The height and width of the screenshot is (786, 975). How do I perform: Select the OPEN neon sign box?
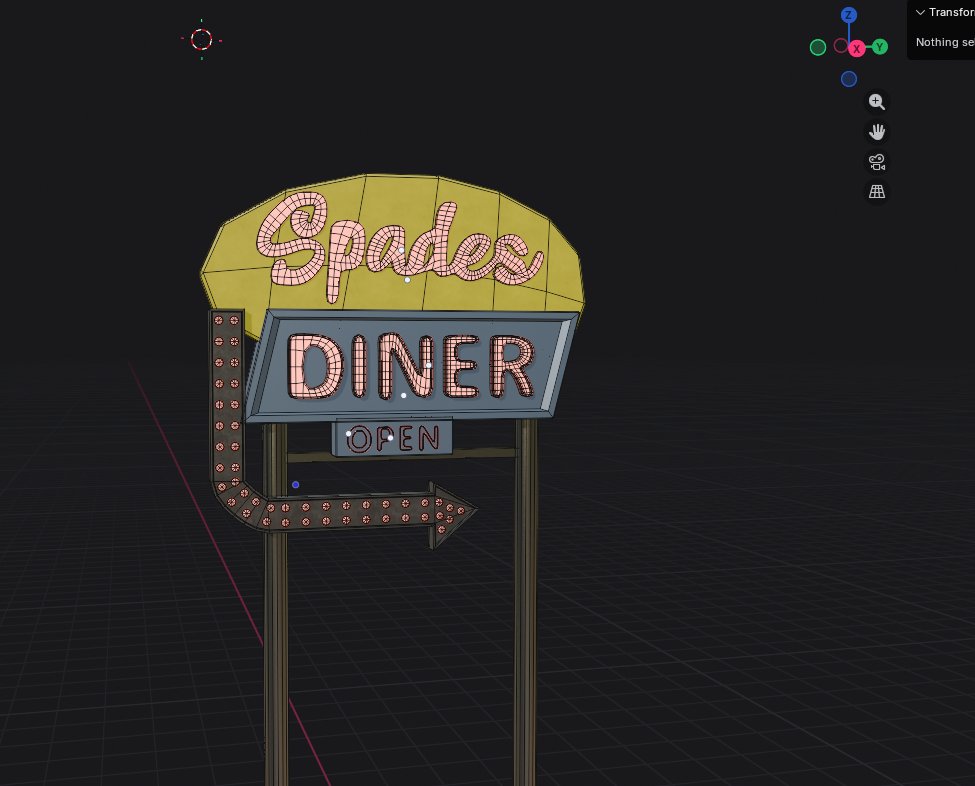(x=393, y=438)
